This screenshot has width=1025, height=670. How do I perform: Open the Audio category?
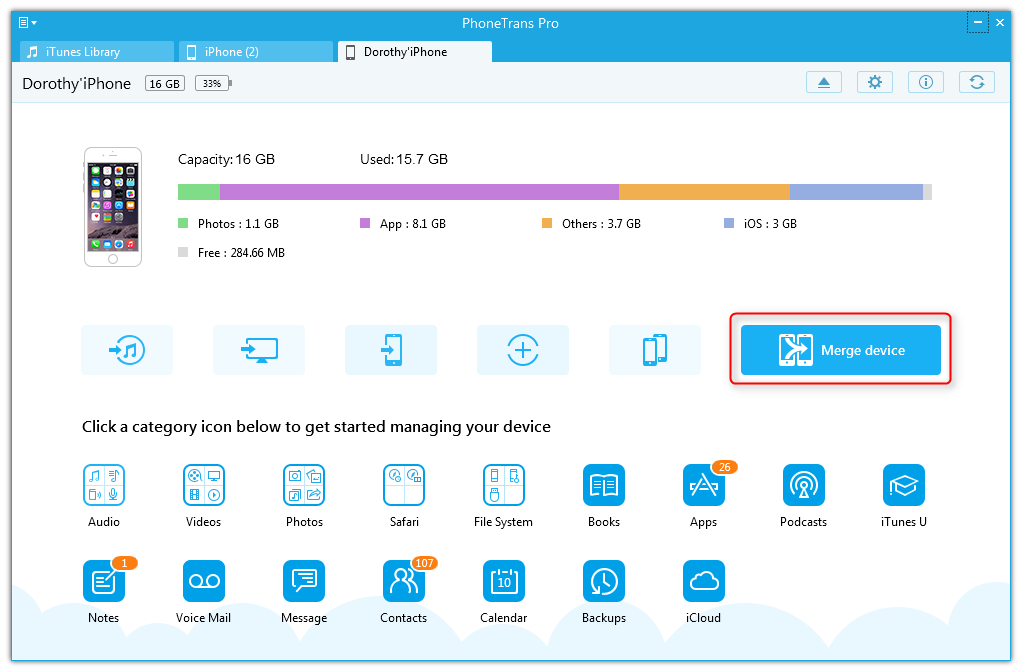(104, 485)
